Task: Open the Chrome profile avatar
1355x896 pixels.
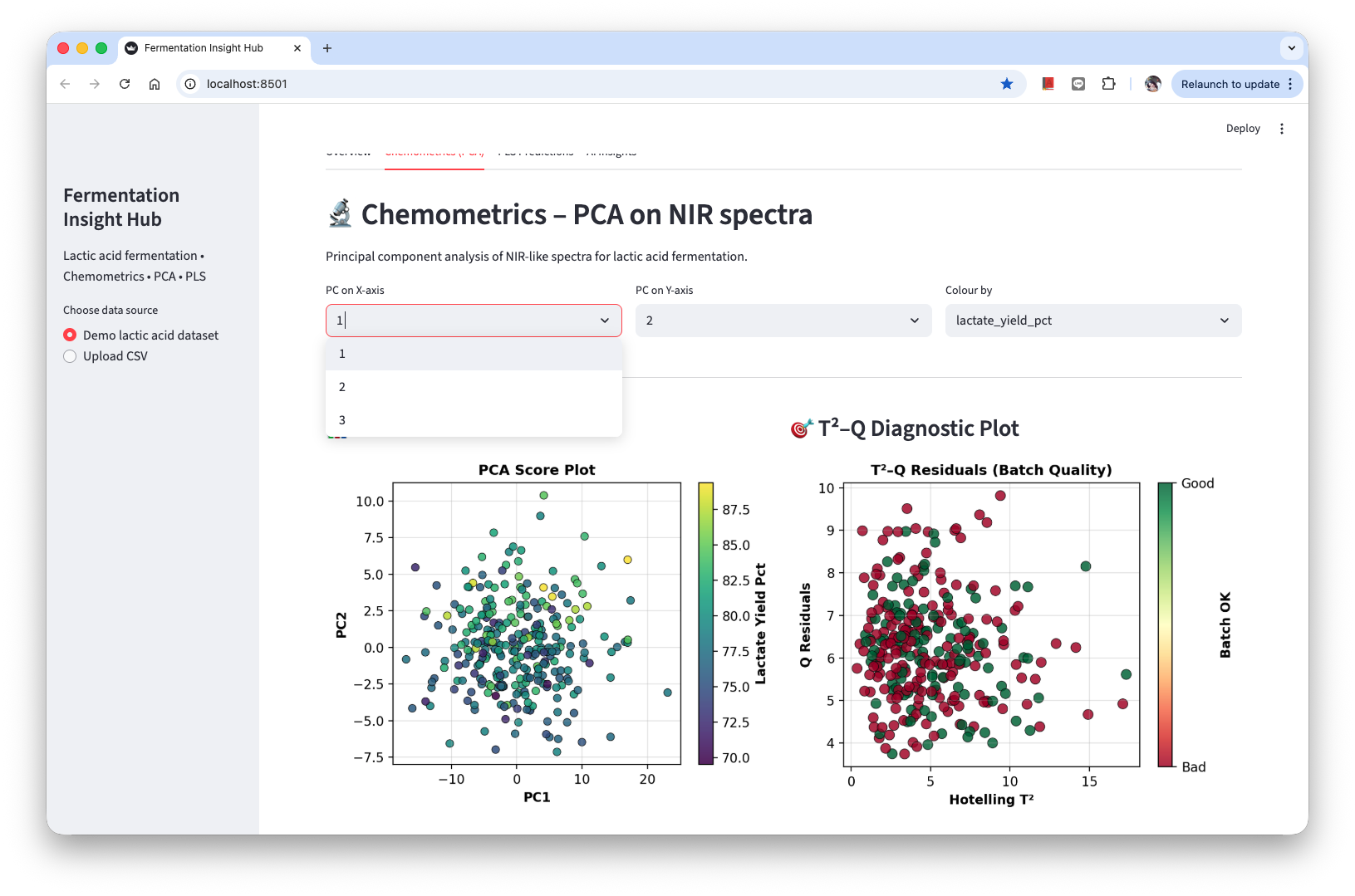Action: [x=1152, y=84]
